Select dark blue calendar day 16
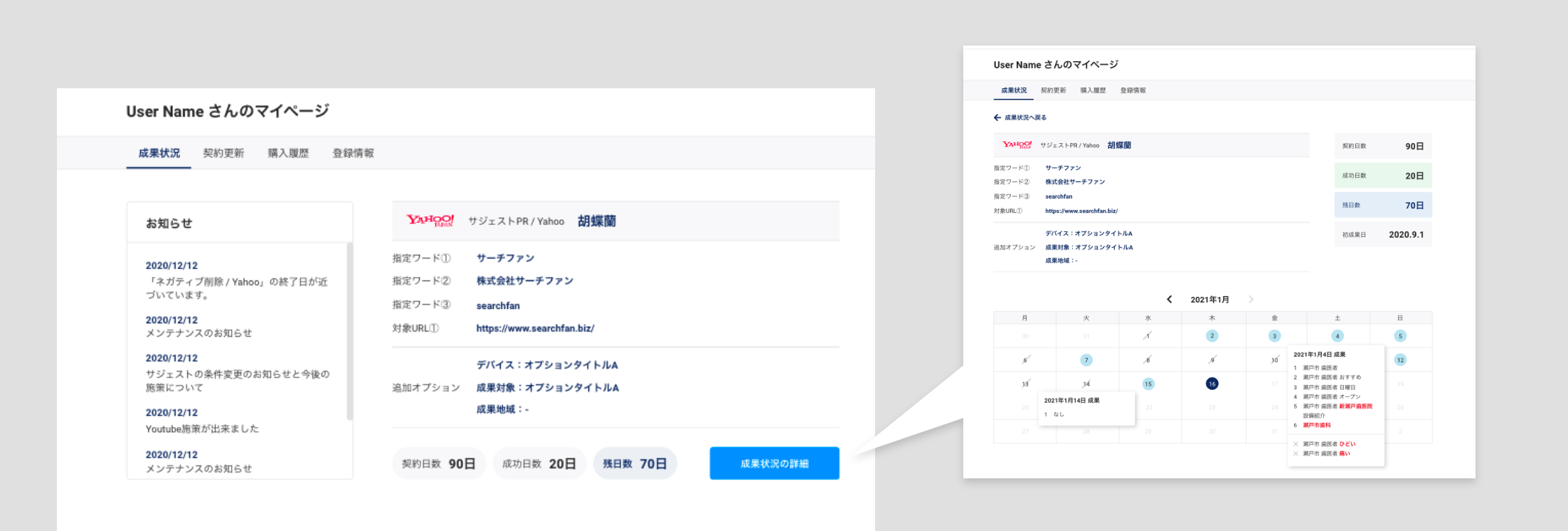Screen dimensions: 1568x531 (1212, 384)
